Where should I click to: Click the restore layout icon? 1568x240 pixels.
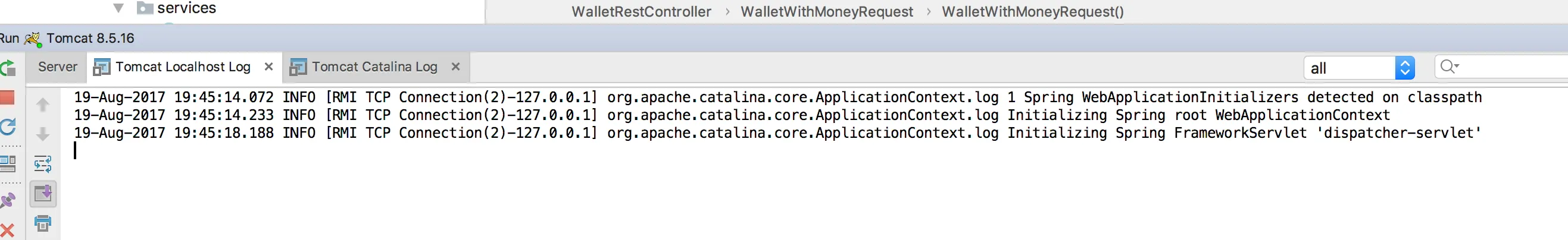coord(8,163)
